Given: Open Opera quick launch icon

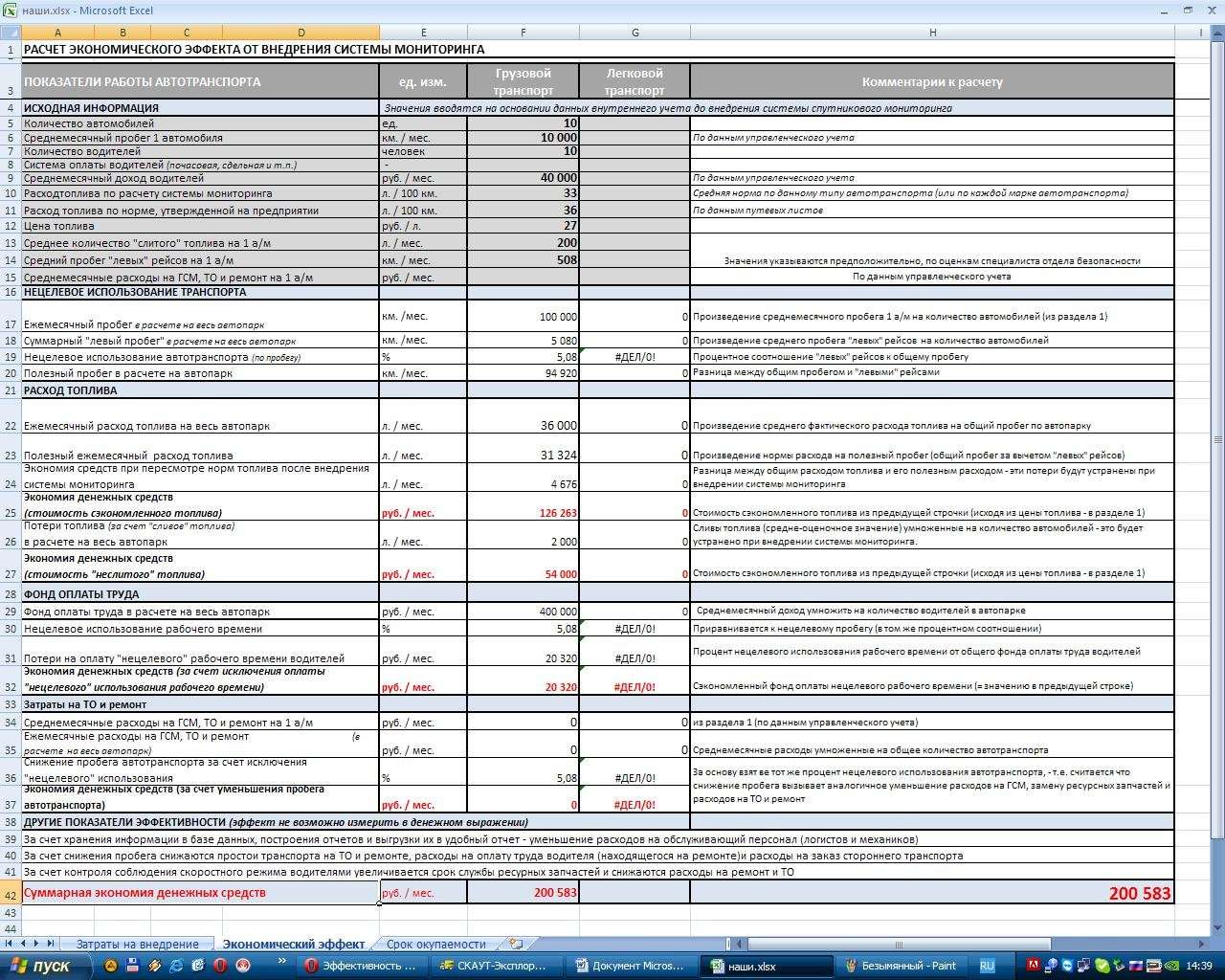Looking at the screenshot, I should [x=220, y=966].
